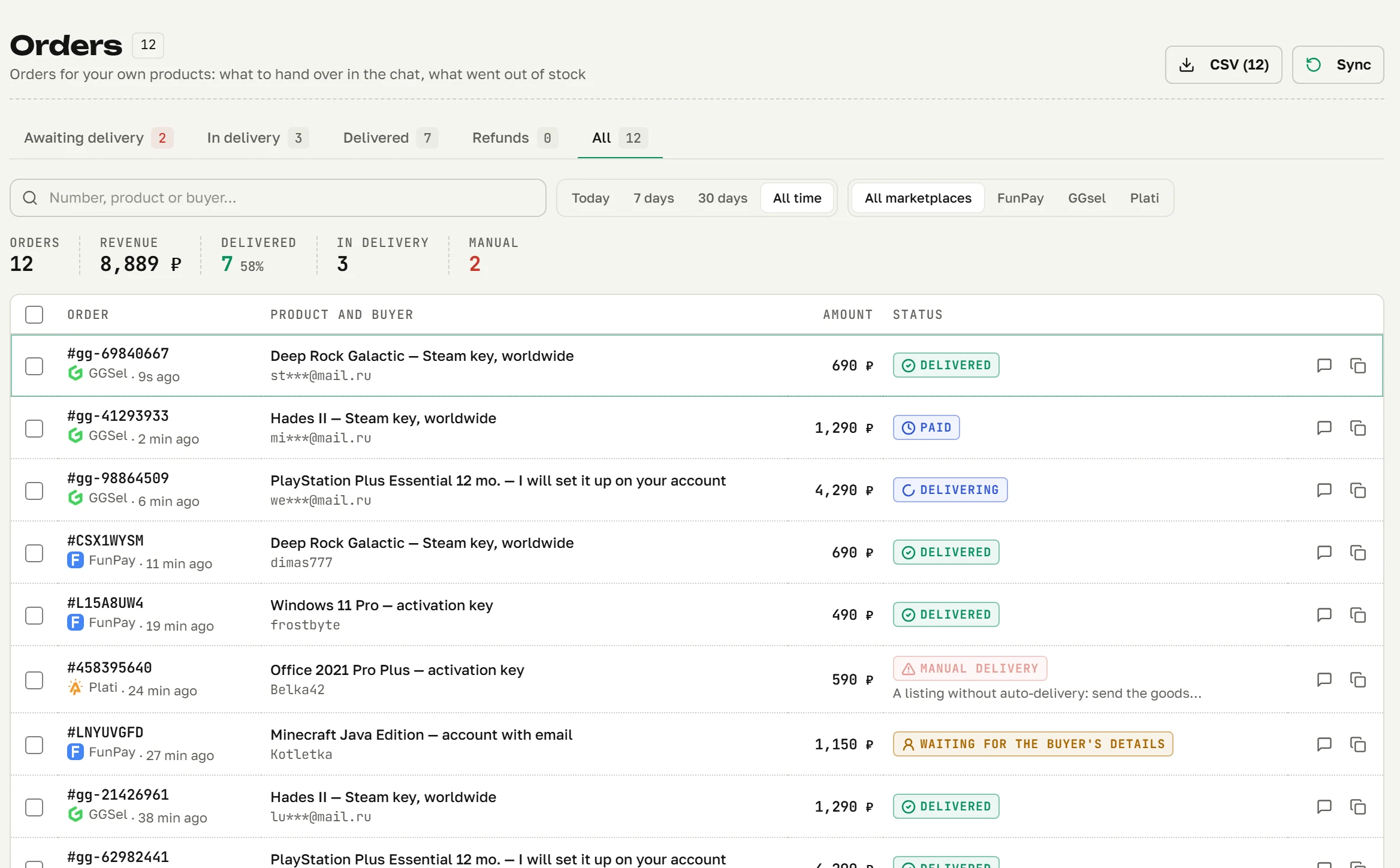Focus the order search input field
The height and width of the screenshot is (868, 1400).
(278, 198)
